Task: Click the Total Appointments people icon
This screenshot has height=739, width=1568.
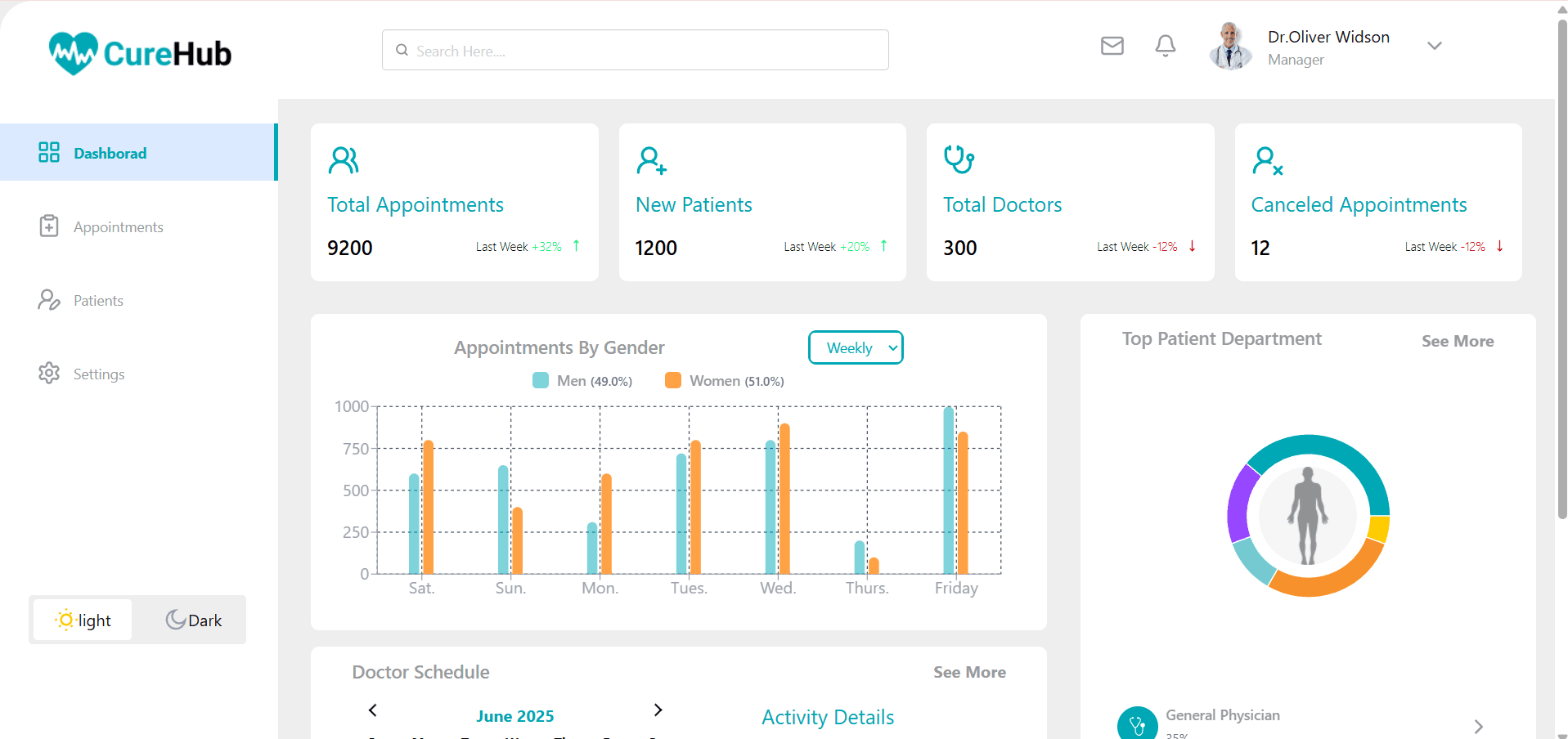Action: coord(344,160)
